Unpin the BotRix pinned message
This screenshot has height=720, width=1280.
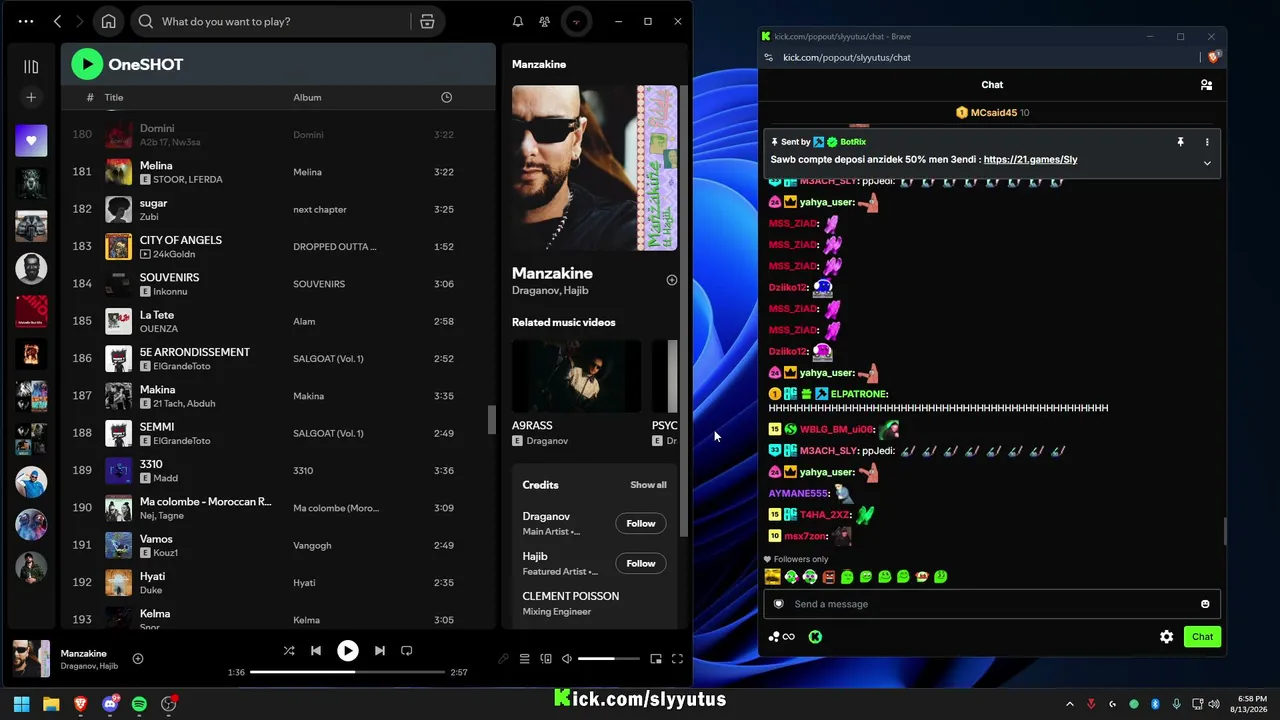[x=1180, y=142]
